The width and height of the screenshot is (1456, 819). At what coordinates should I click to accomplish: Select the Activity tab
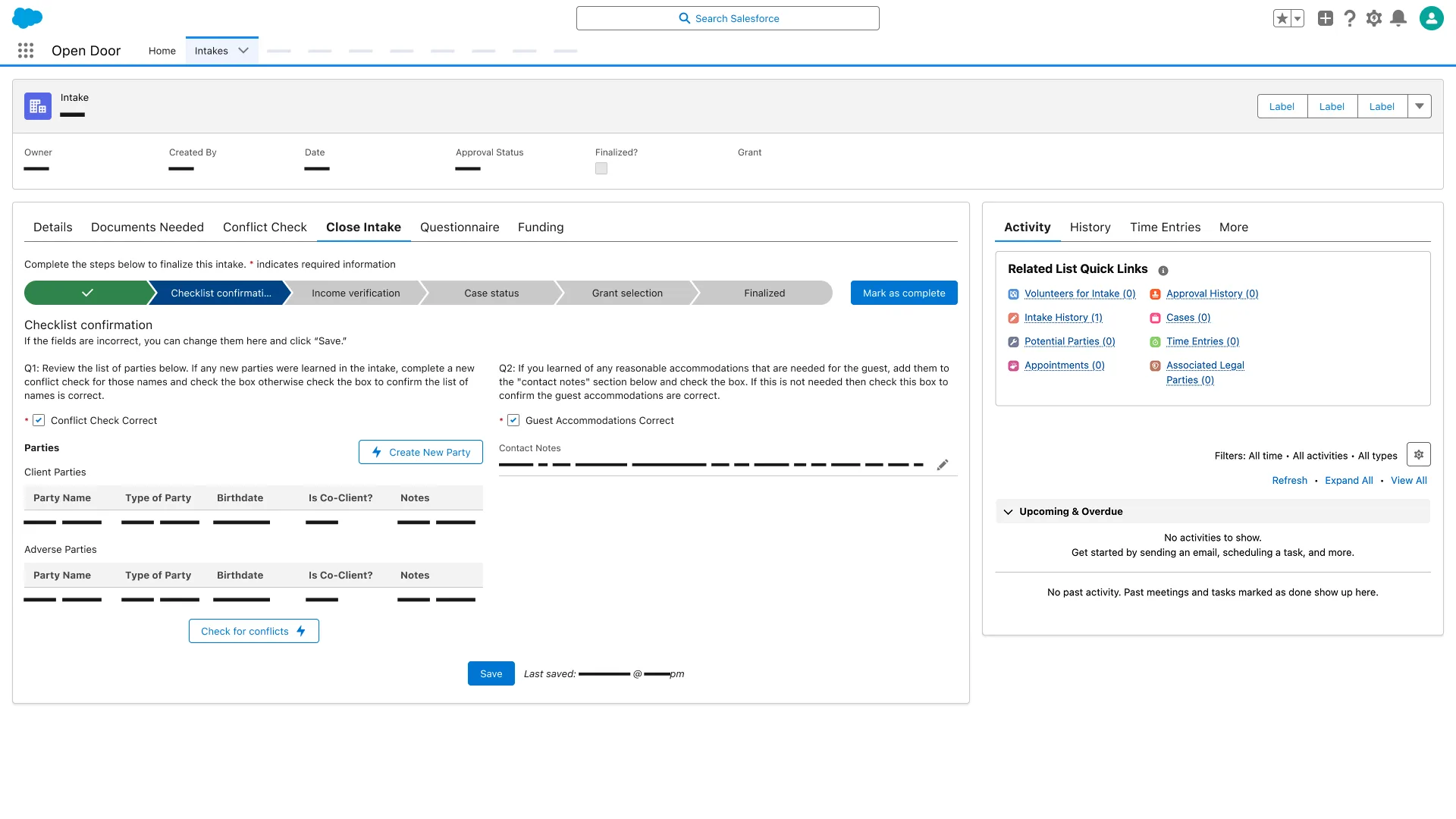click(x=1028, y=227)
